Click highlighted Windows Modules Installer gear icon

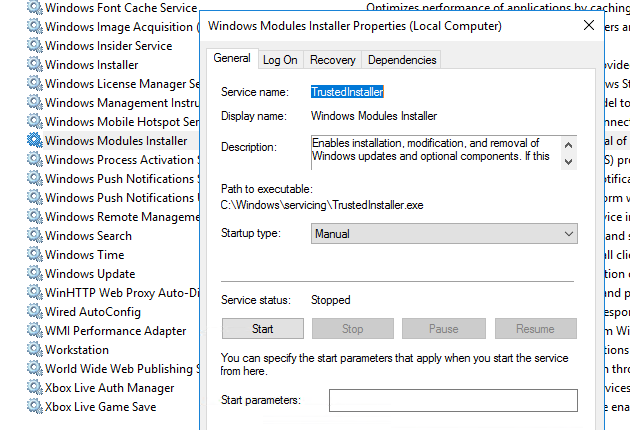(x=35, y=140)
